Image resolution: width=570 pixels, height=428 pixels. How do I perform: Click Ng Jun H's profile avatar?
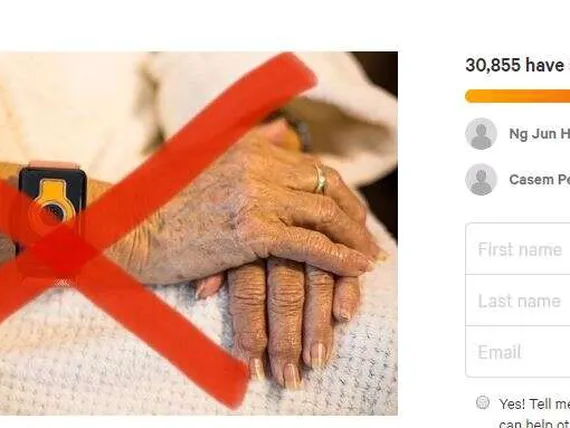point(481,133)
